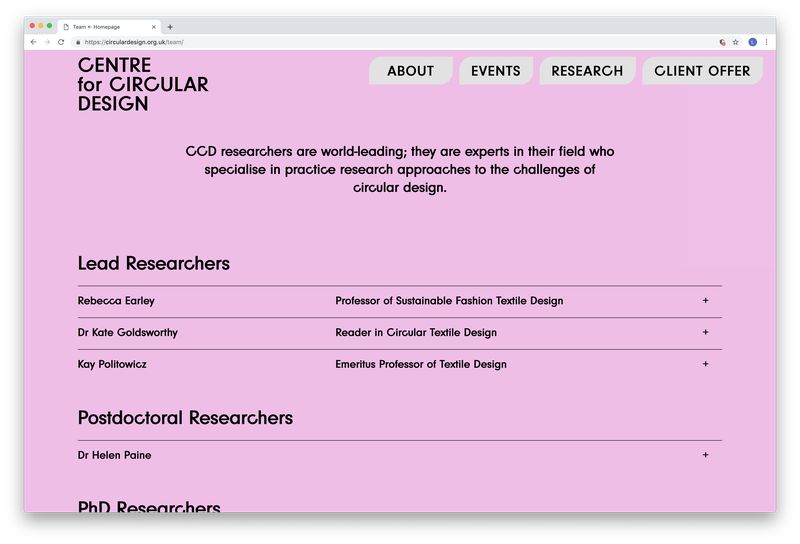Open the CLIENT OFFER menu item

tap(703, 71)
